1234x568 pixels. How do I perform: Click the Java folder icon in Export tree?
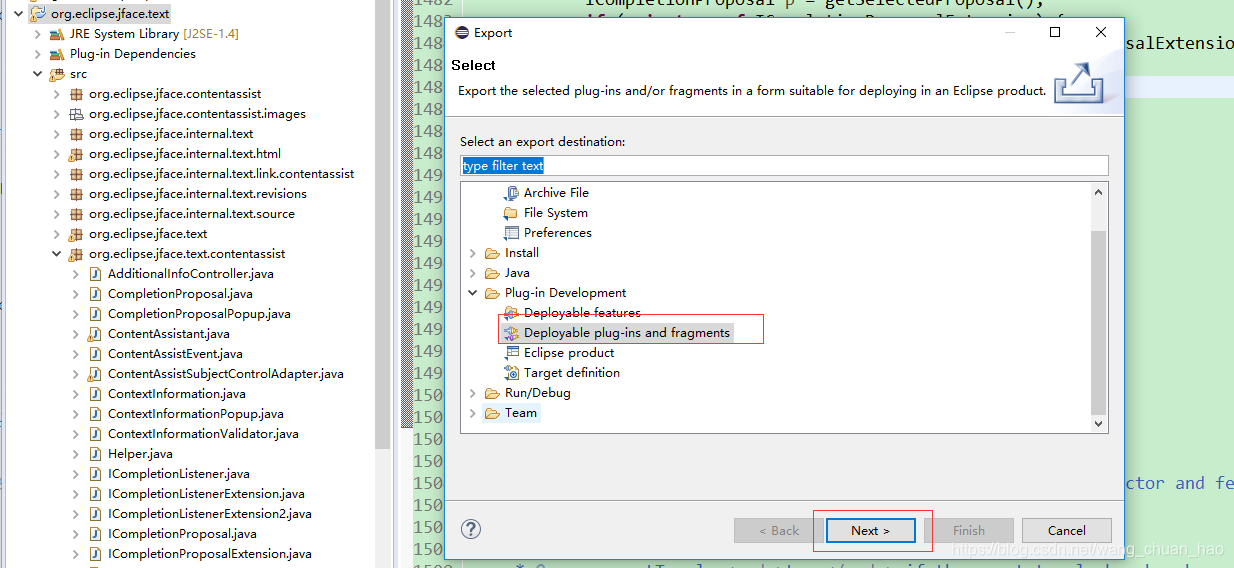492,273
